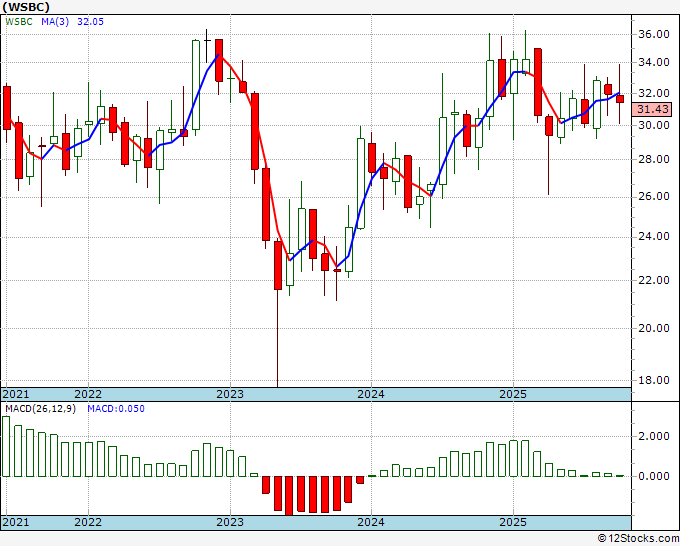Click the 18.00 price axis label
The height and width of the screenshot is (546, 680).
[654, 380]
